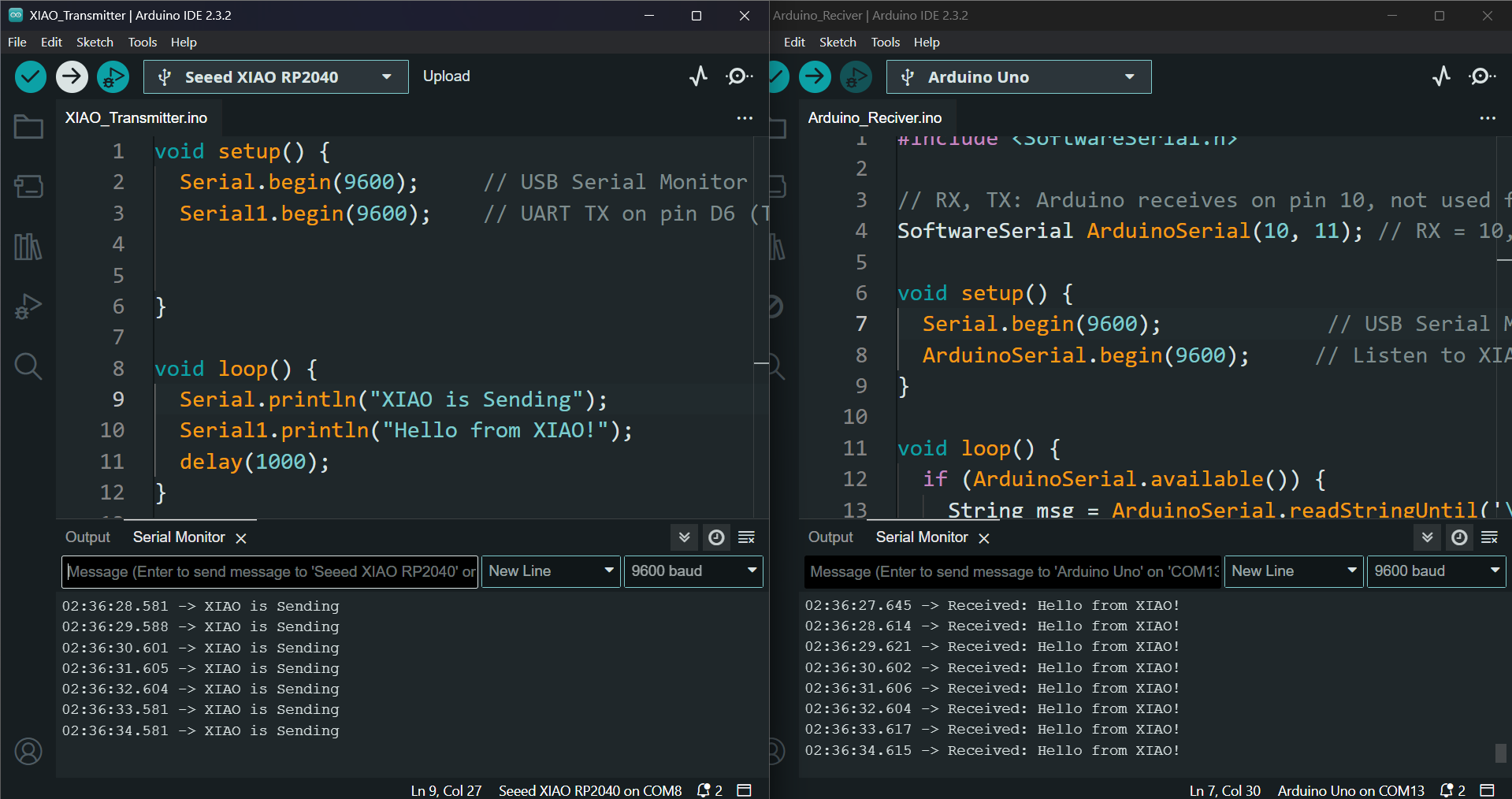This screenshot has height=799, width=1512.
Task: Toggle bottom panel icon in Arduino_Reciver status bar
Action: pos(1488,790)
